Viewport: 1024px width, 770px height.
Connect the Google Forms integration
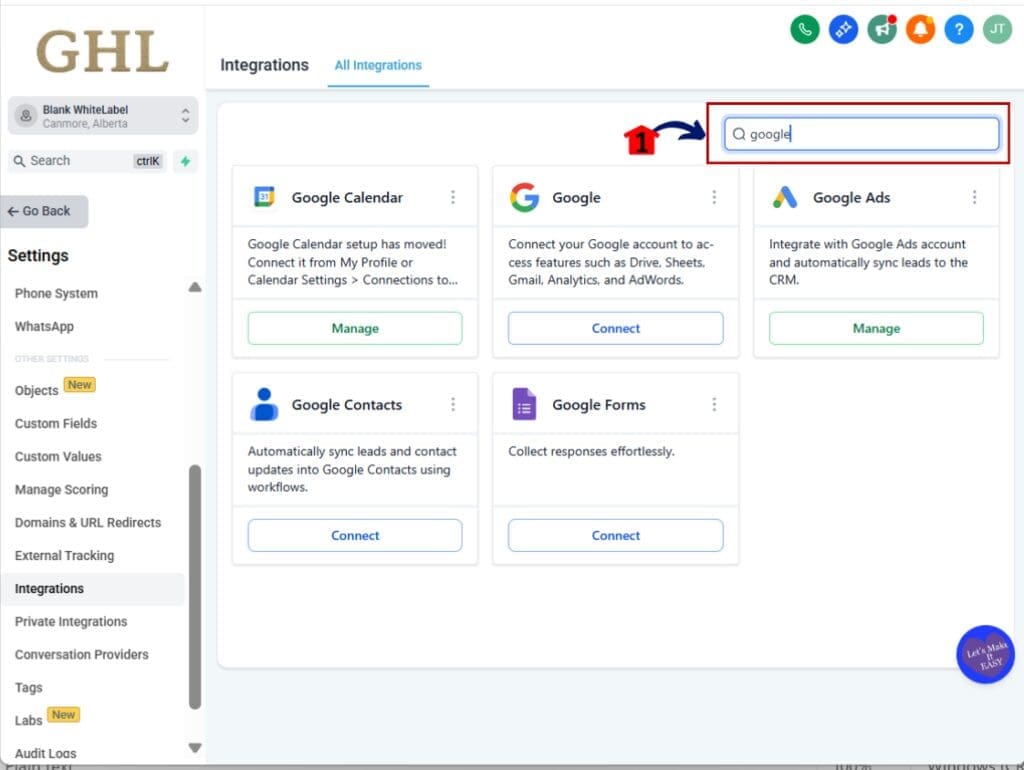point(615,535)
